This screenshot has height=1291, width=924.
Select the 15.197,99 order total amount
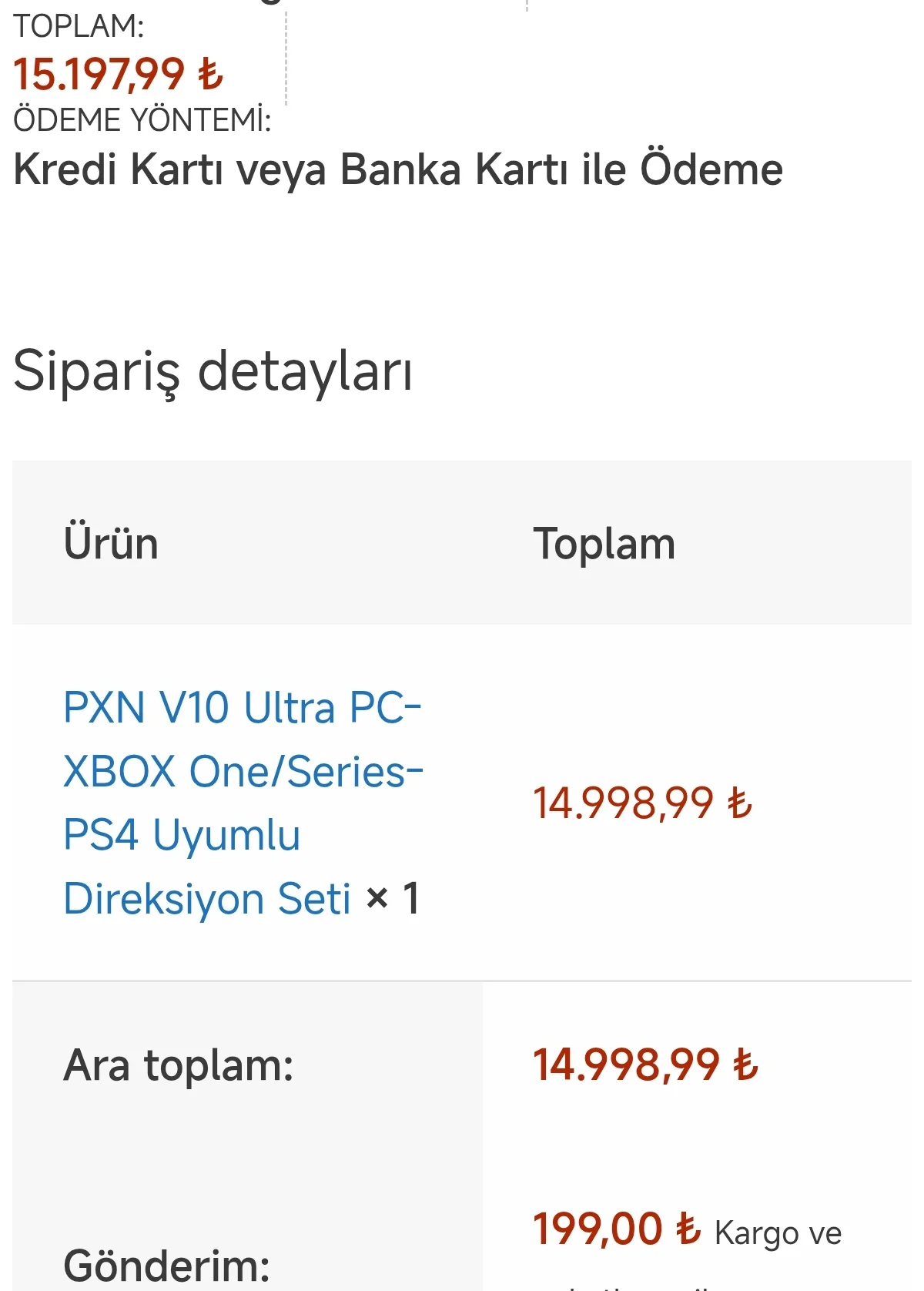pos(99,75)
